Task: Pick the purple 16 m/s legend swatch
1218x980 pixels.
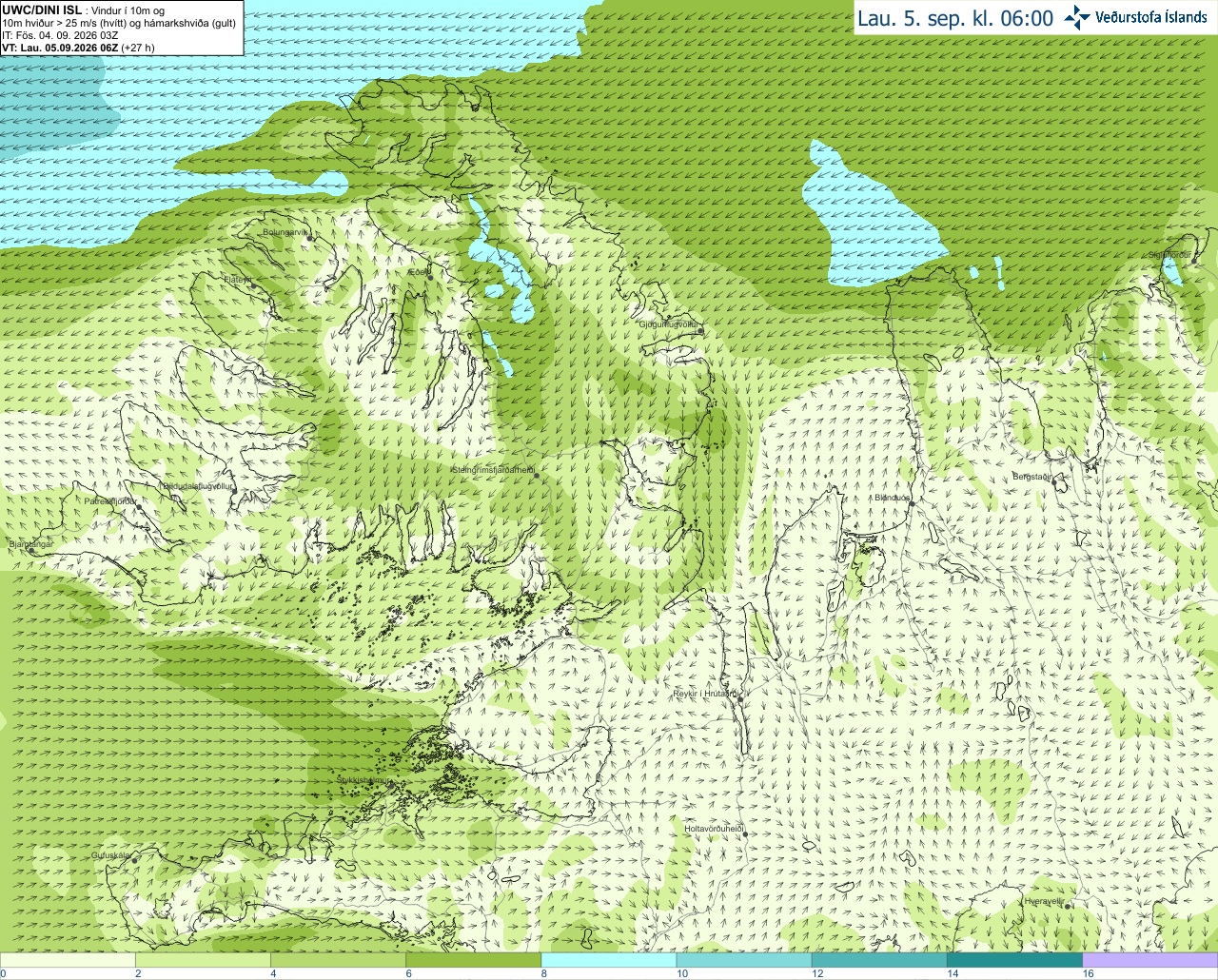Action: coord(1149,960)
